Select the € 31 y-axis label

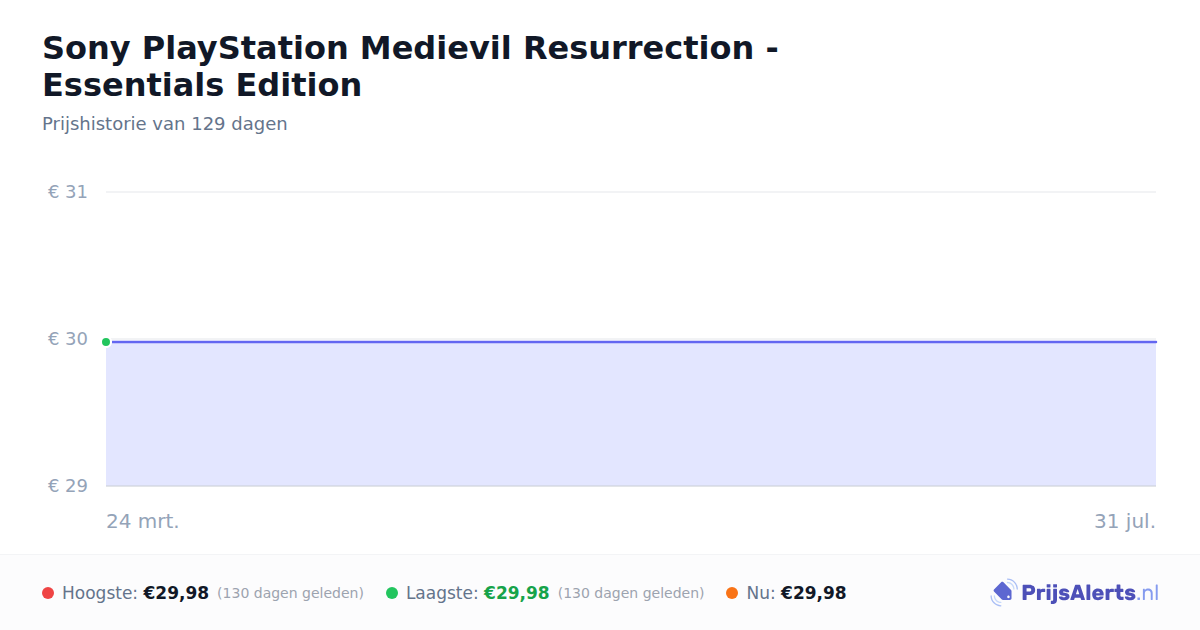[68, 192]
